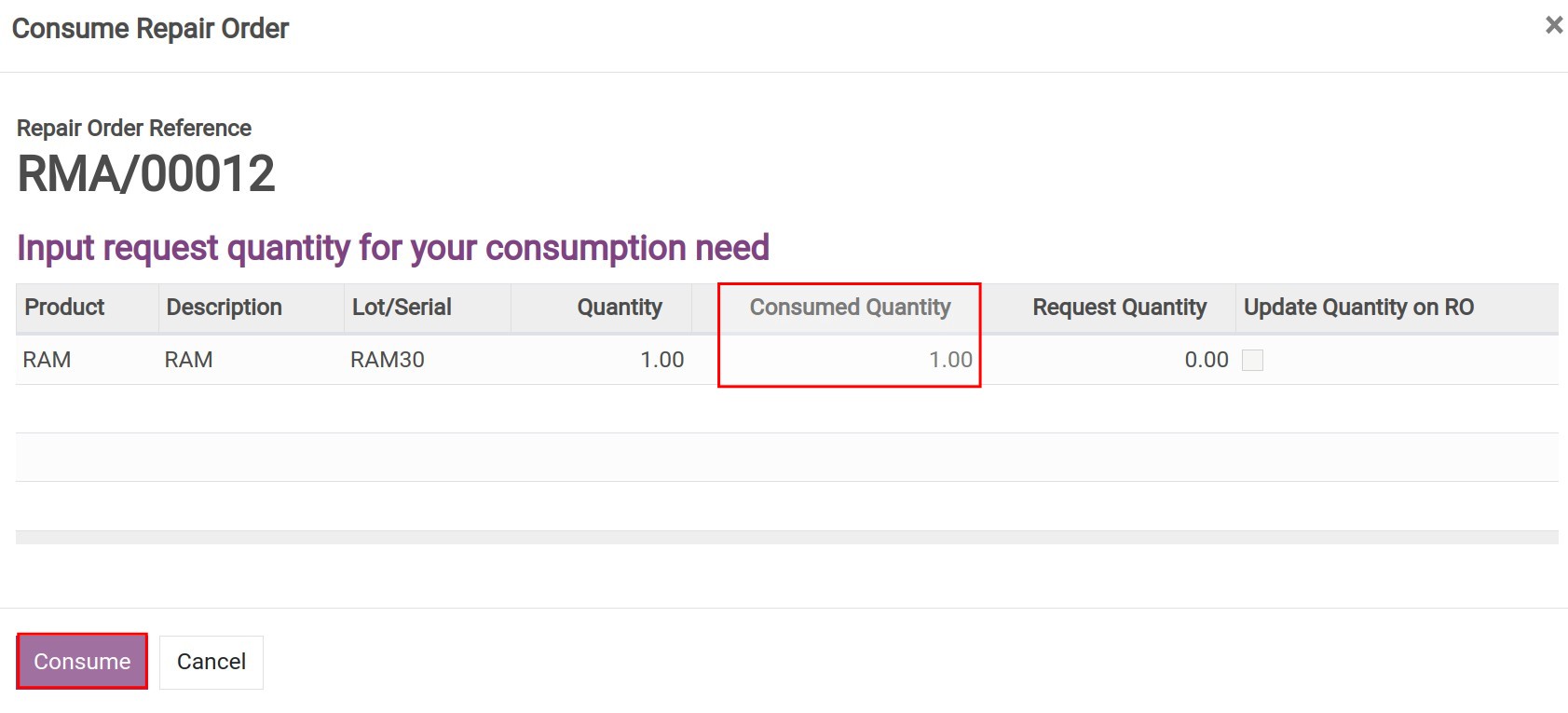Click the gray table footer bar
This screenshot has width=1568, height=713.
click(786, 538)
